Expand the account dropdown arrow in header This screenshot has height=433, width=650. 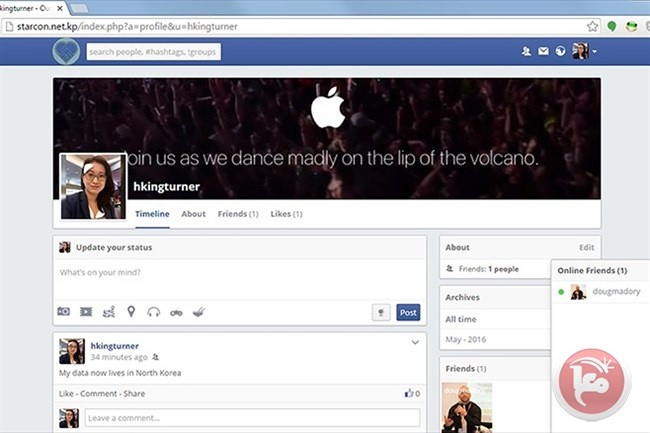(594, 52)
